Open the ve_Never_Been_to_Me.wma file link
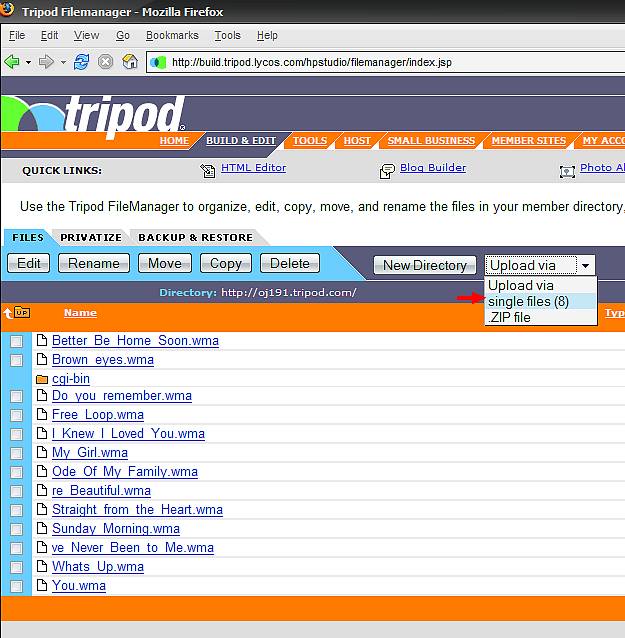This screenshot has height=638, width=625. [133, 547]
